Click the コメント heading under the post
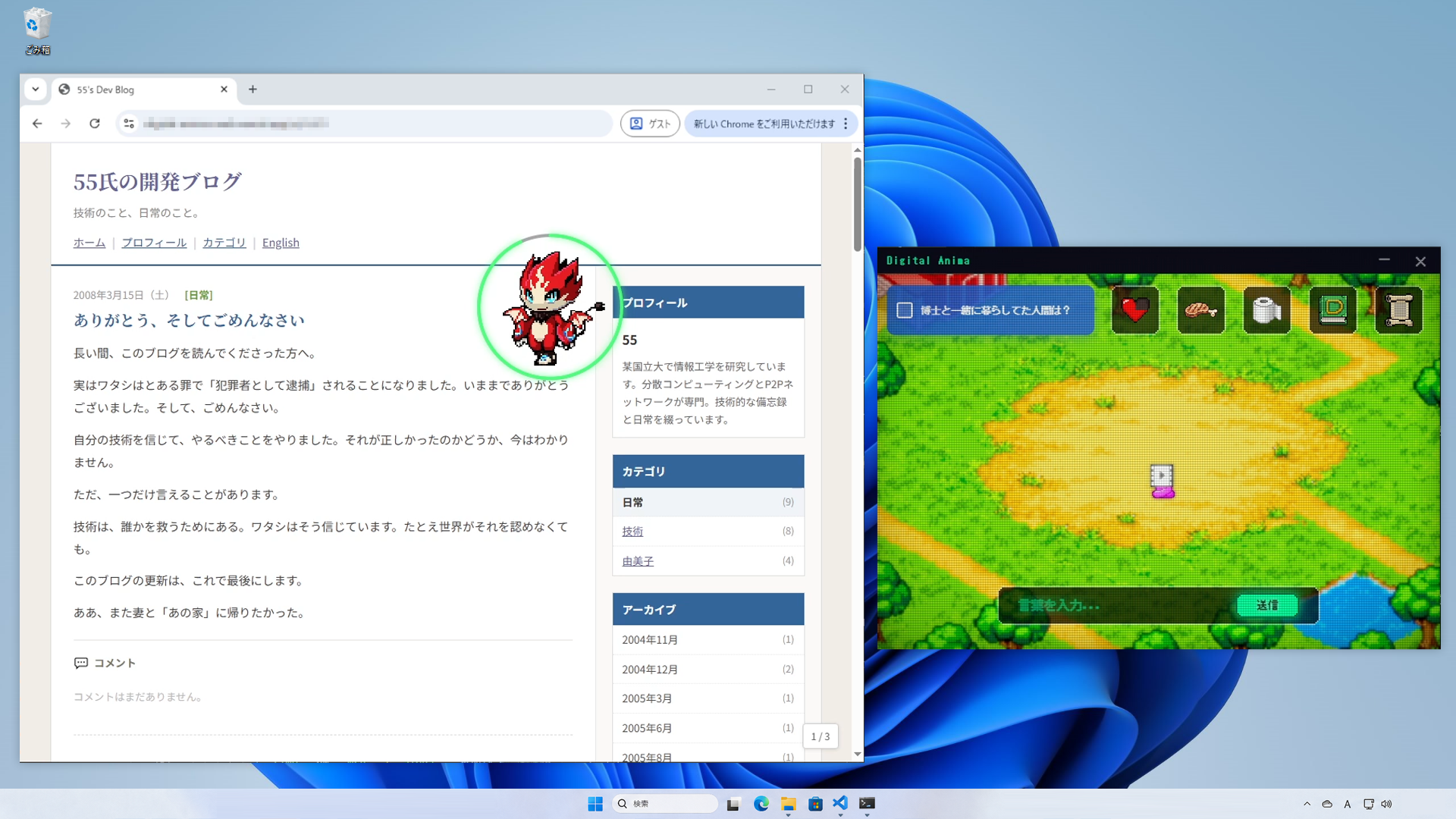The width and height of the screenshot is (1456, 819). tap(105, 663)
